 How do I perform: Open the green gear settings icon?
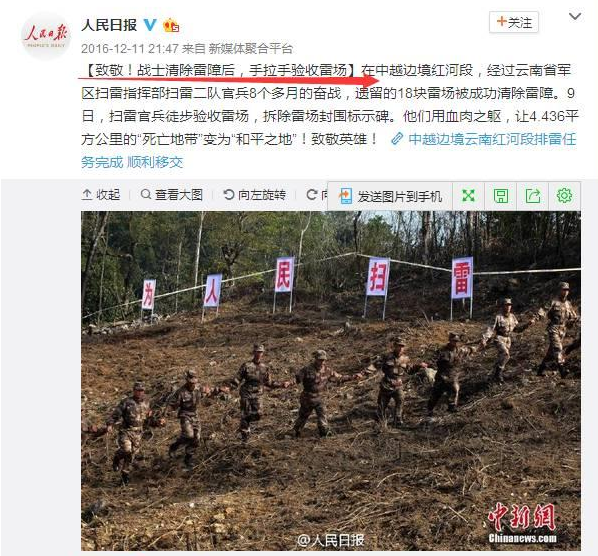pos(564,196)
